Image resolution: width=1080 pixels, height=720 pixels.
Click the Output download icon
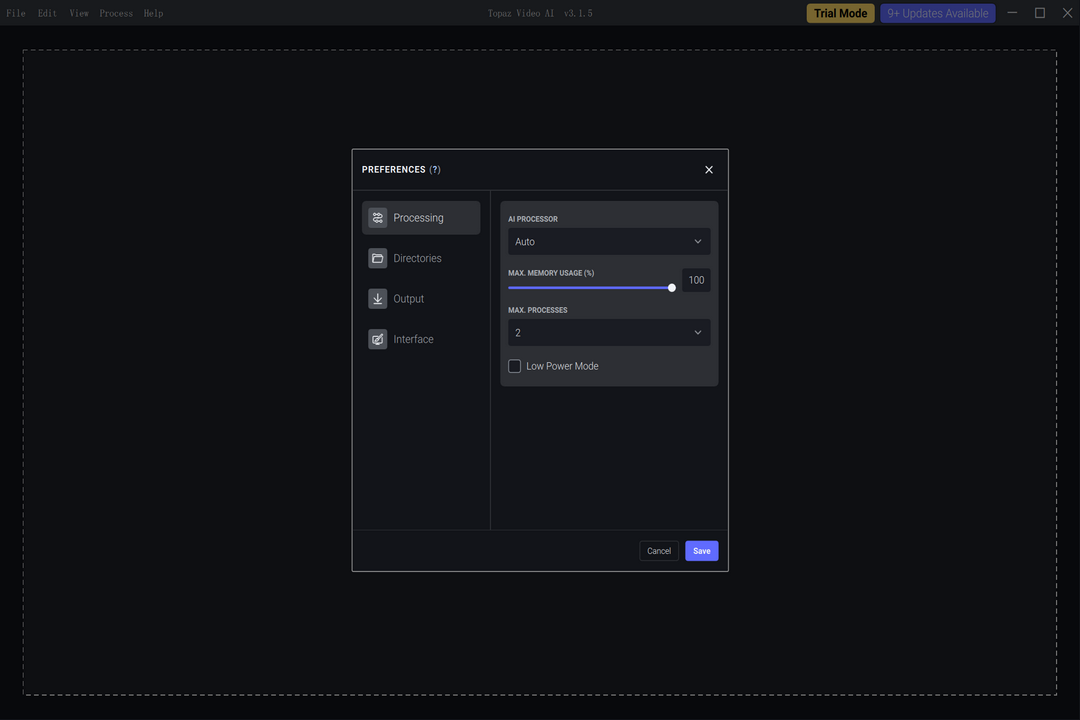pyautogui.click(x=378, y=298)
